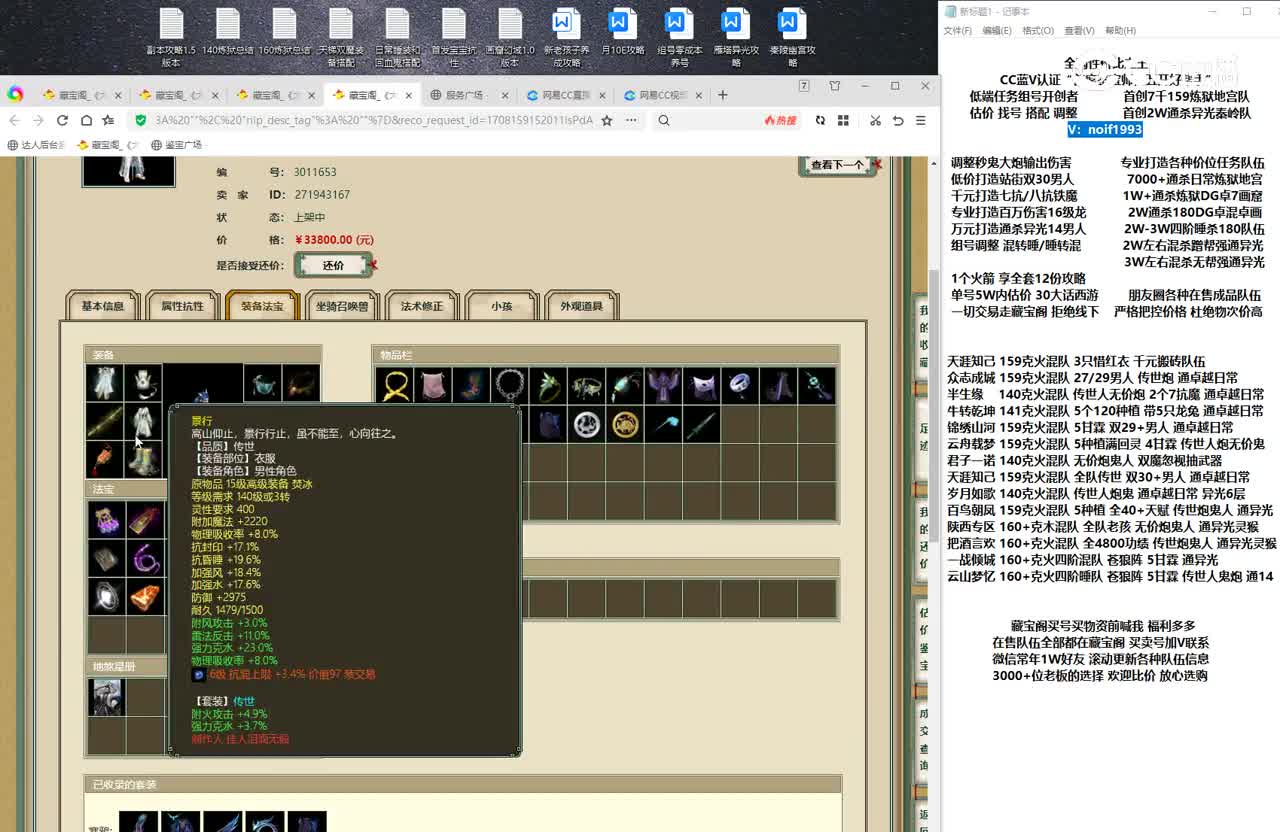Open 140炼狱总结 desktop text file

[x=228, y=31]
